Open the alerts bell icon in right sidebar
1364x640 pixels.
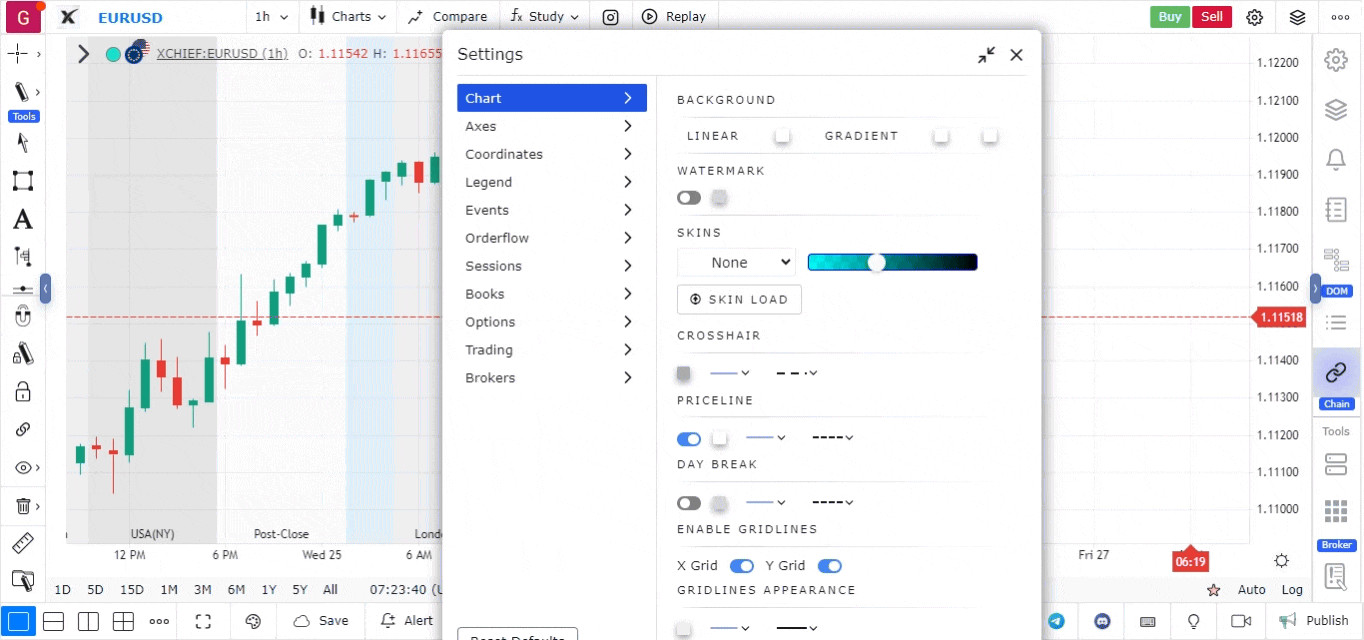point(1335,159)
